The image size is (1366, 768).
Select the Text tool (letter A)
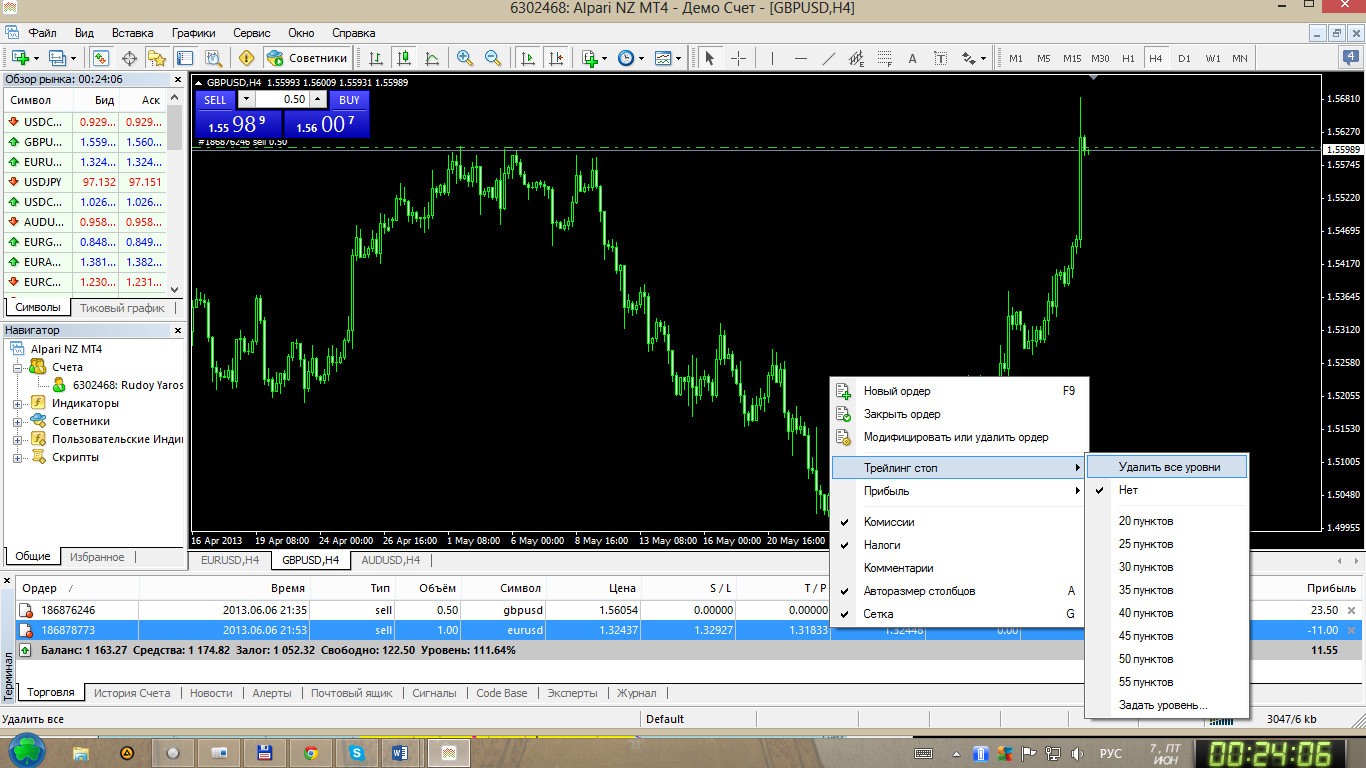pos(912,58)
